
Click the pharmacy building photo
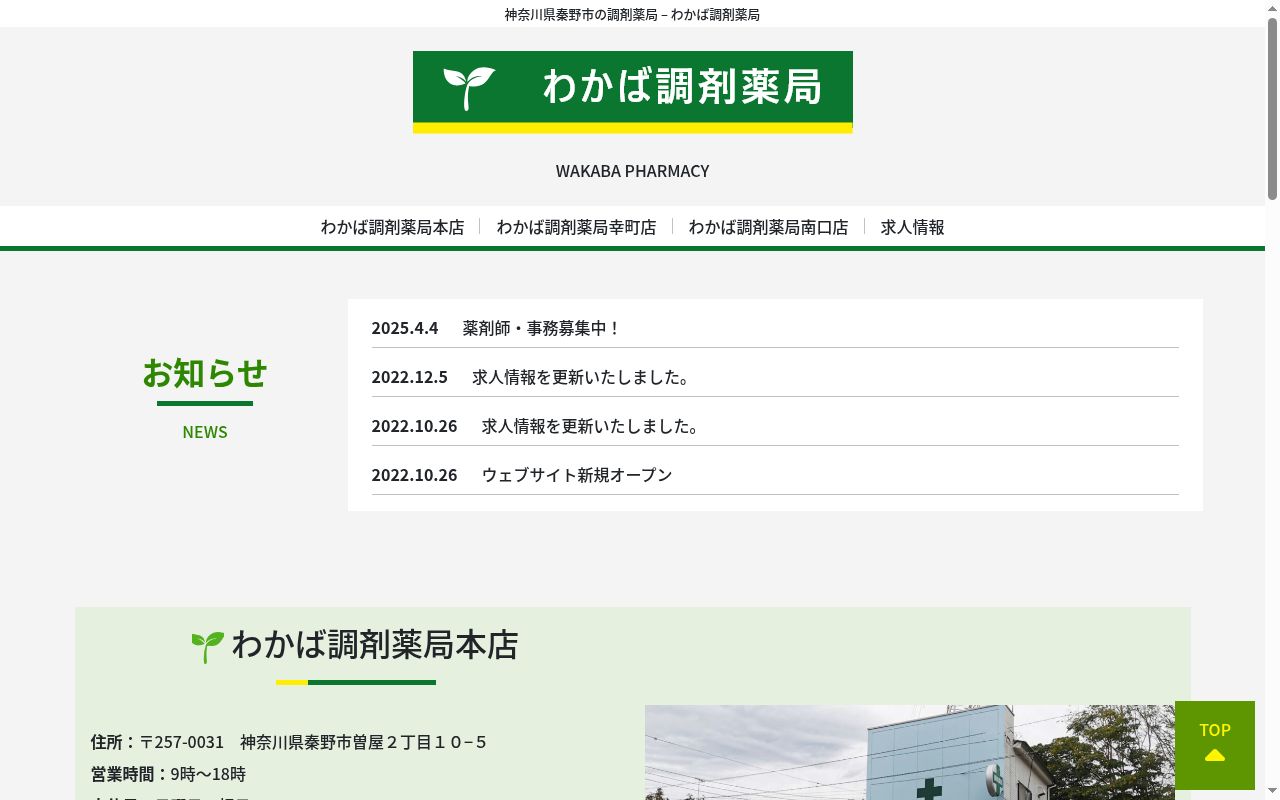coord(910,752)
